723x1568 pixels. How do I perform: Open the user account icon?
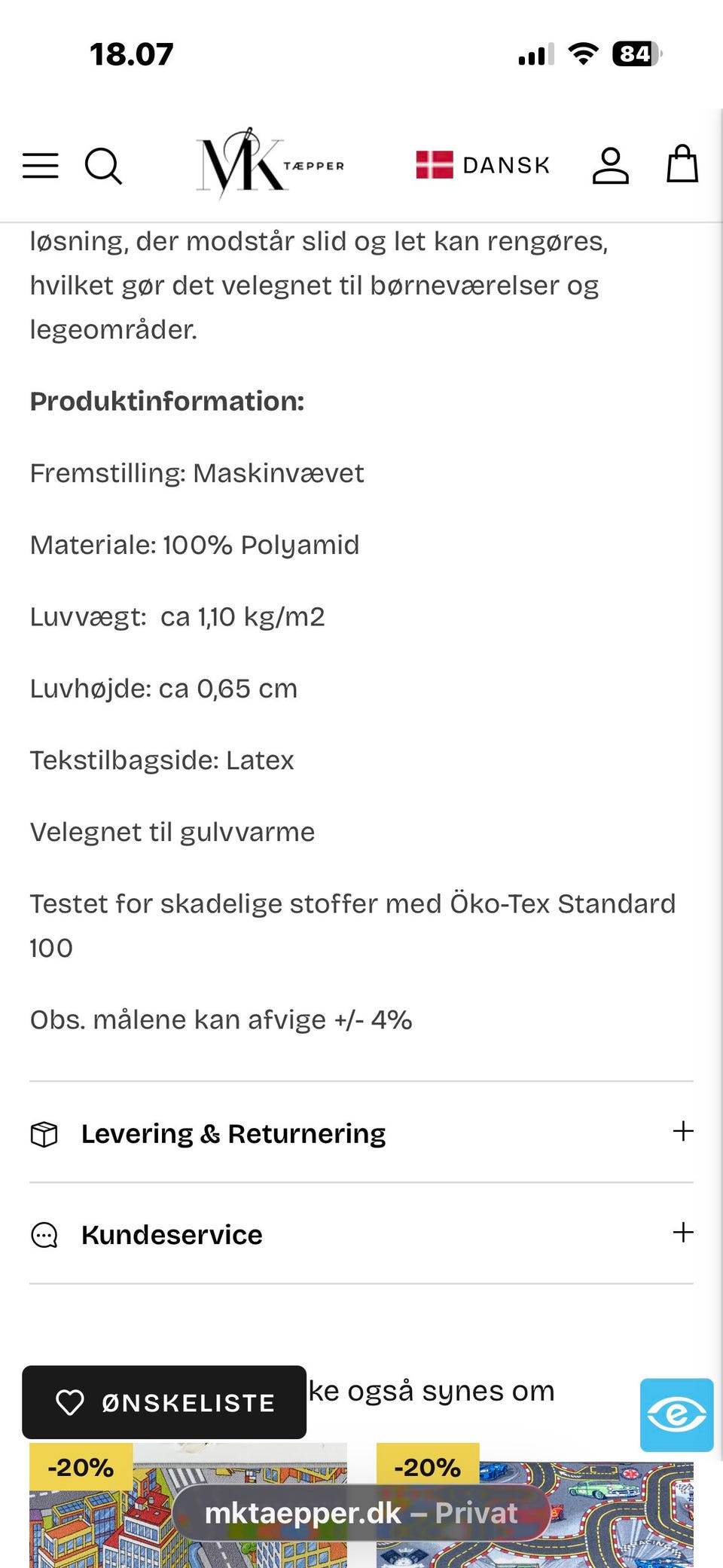(x=610, y=166)
